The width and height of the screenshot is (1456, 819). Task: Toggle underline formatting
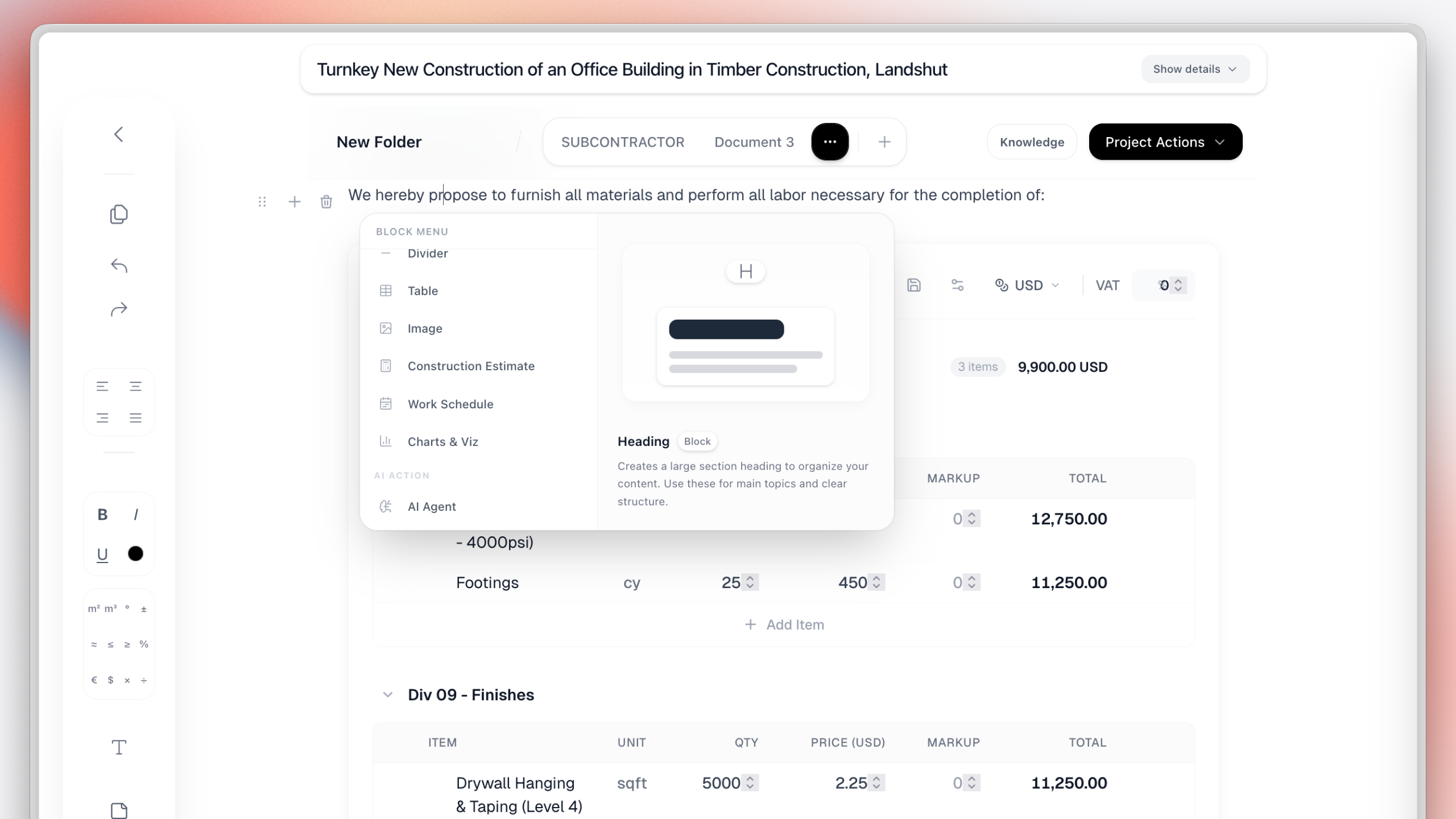(102, 553)
